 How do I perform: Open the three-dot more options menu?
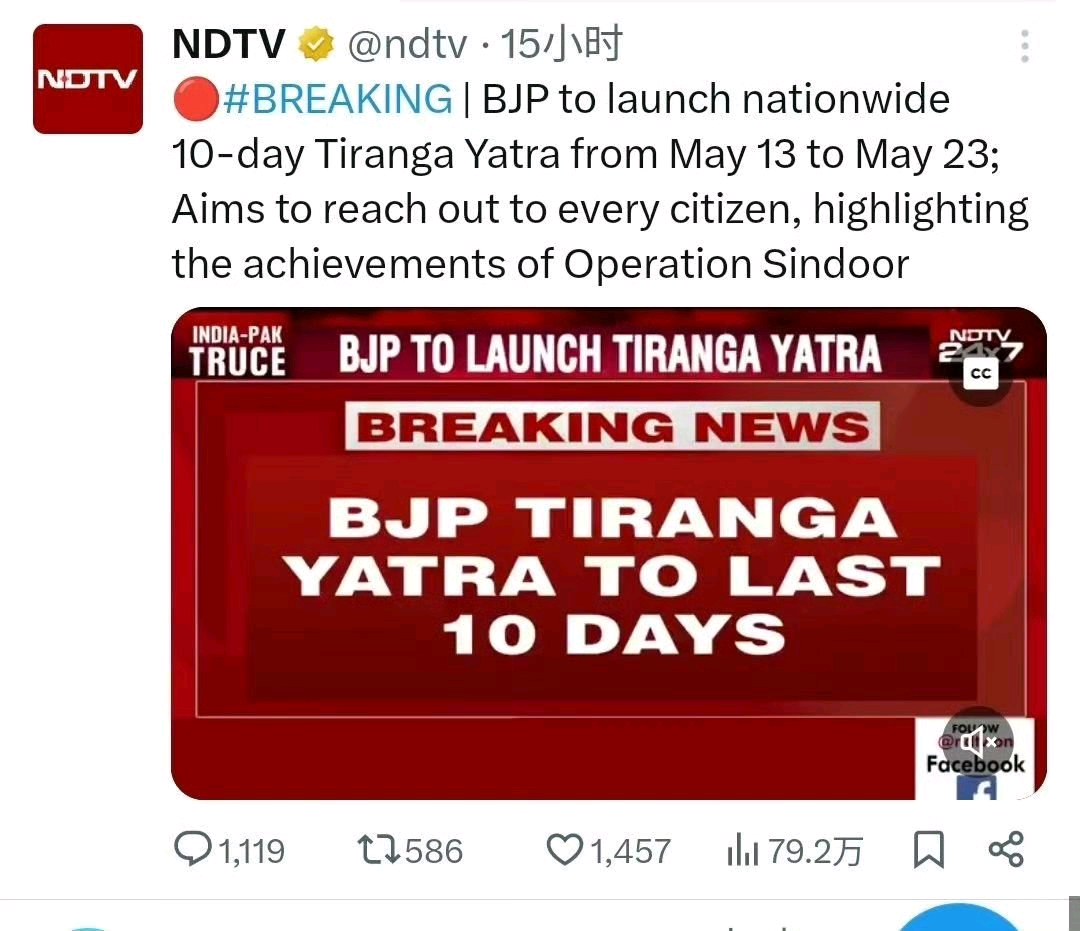[1025, 46]
